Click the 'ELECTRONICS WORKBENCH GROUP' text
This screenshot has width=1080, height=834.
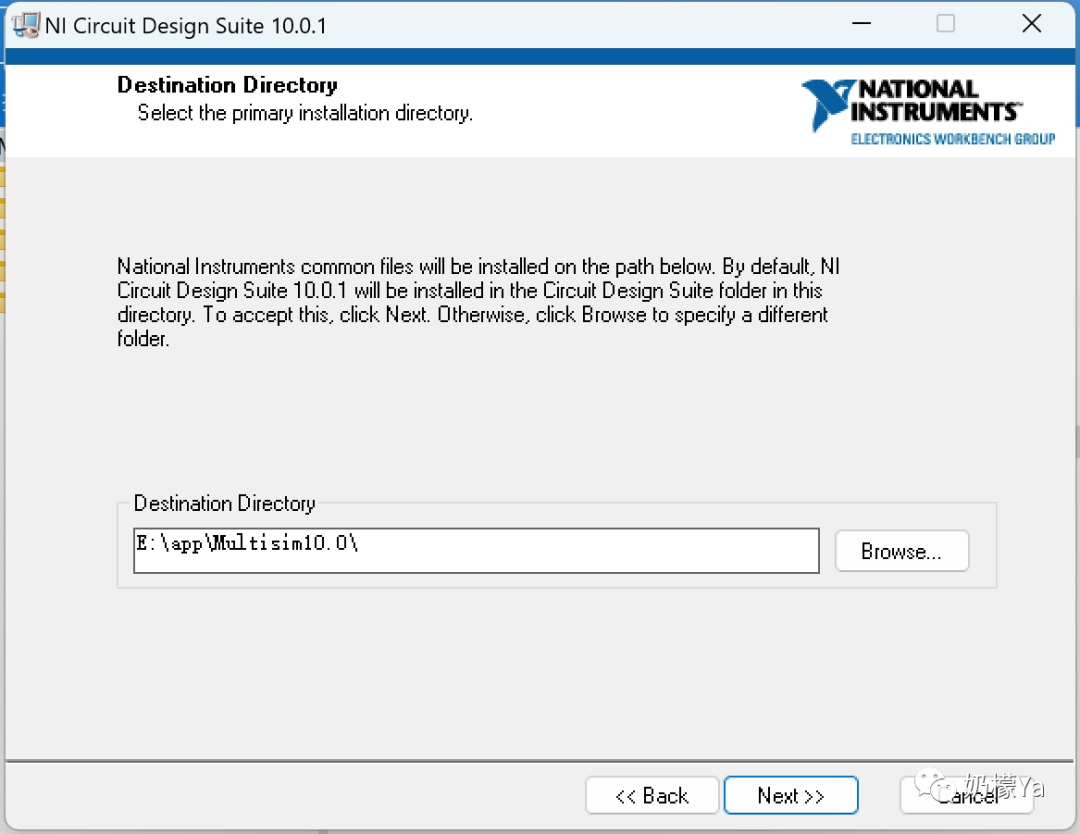coord(953,139)
